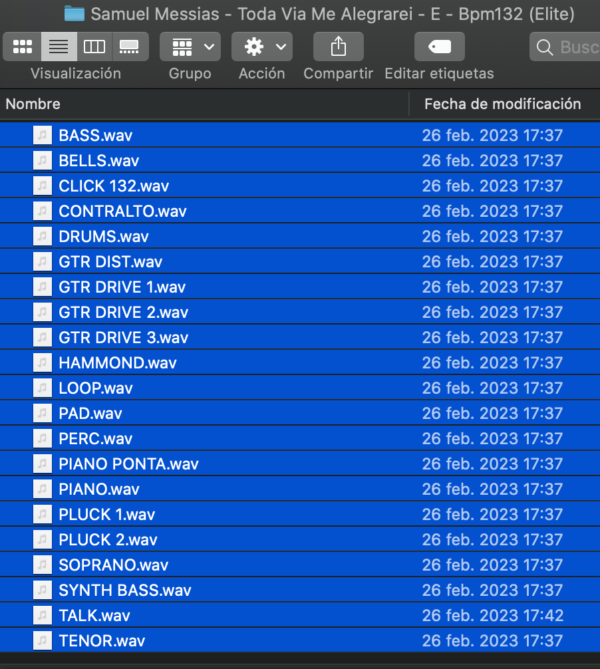Select the file name SOPRANO.wav
The width and height of the screenshot is (600, 669).
click(x=114, y=565)
